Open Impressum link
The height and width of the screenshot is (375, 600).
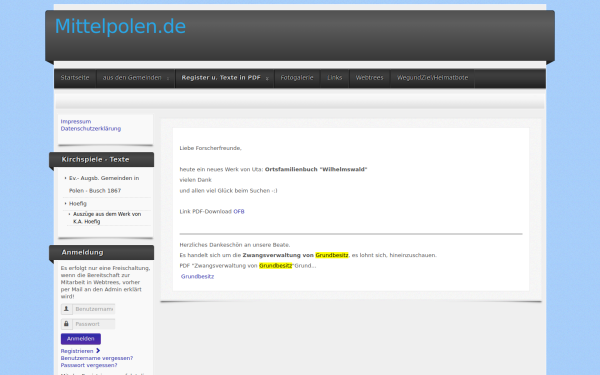[x=76, y=121]
